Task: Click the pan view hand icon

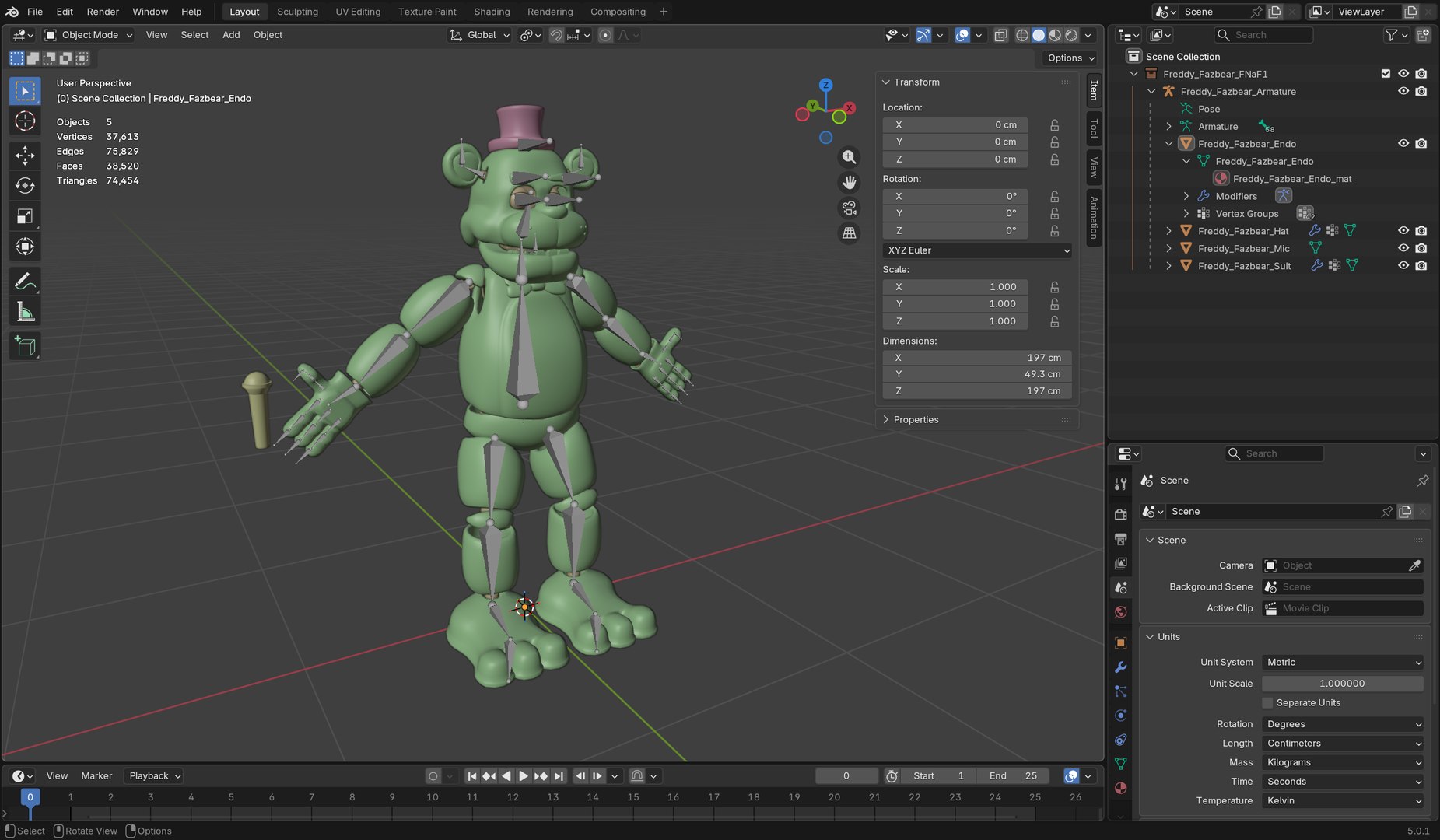Action: [849, 183]
